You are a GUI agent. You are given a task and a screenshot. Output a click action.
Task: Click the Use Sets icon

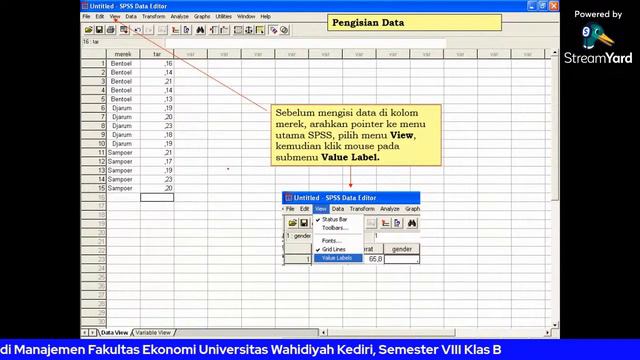284,30
